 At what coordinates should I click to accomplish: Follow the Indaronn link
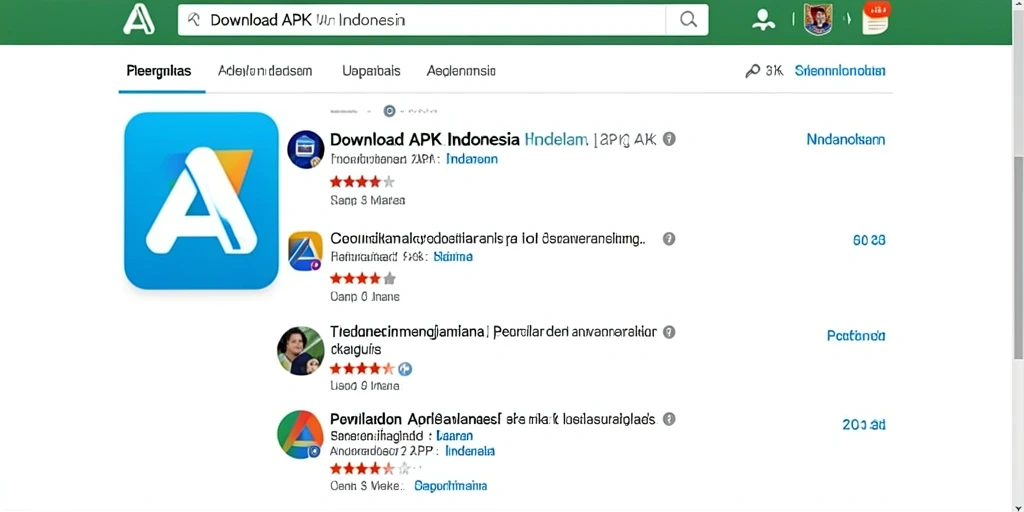coord(472,159)
